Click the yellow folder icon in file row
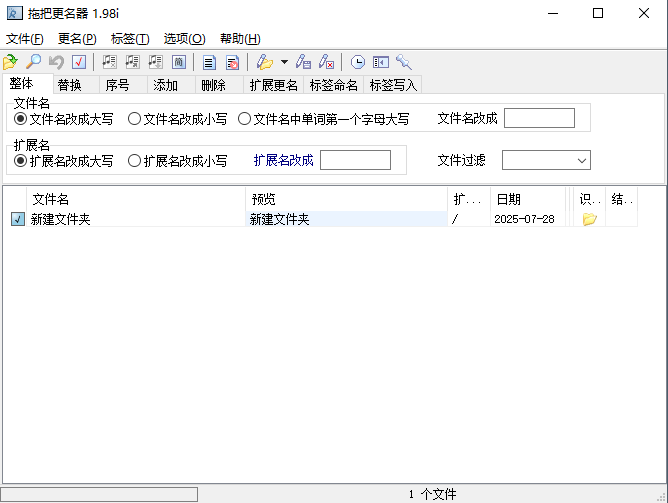This screenshot has height=503, width=668. 590,219
